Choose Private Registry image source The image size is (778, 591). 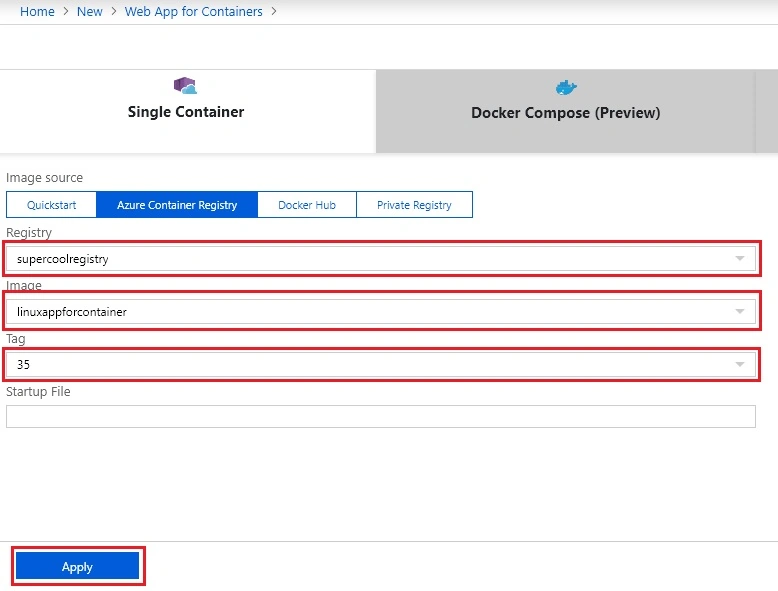tap(414, 205)
